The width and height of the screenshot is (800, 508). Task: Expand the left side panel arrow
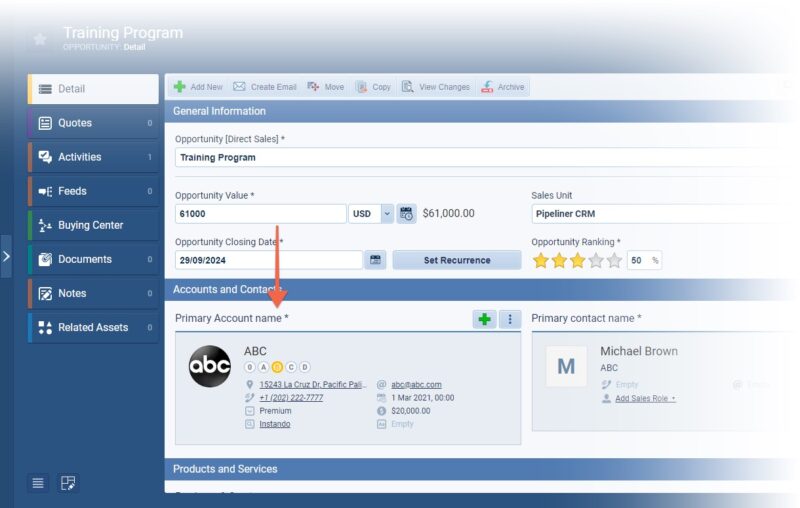(6, 256)
